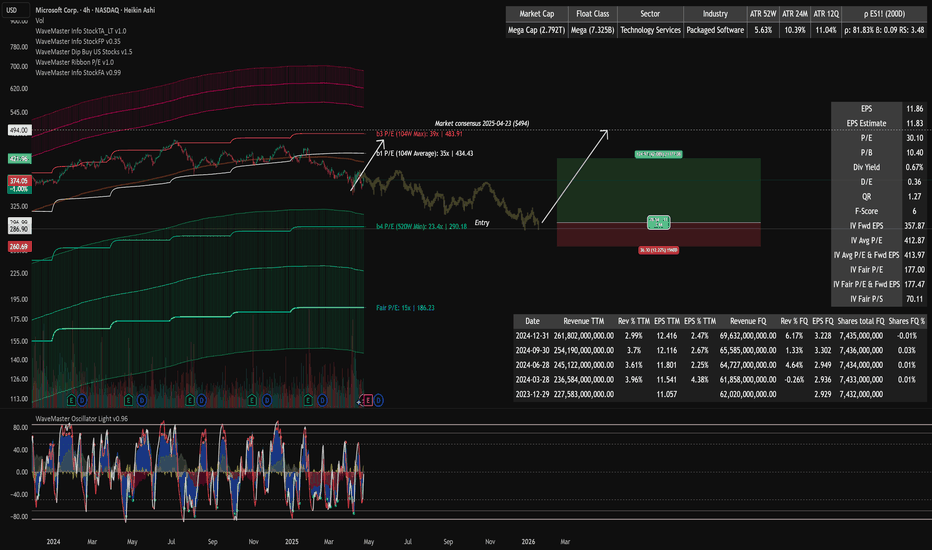Click the 2025 label on the time axis
Screen dimensions: 932x550
click(x=292, y=542)
